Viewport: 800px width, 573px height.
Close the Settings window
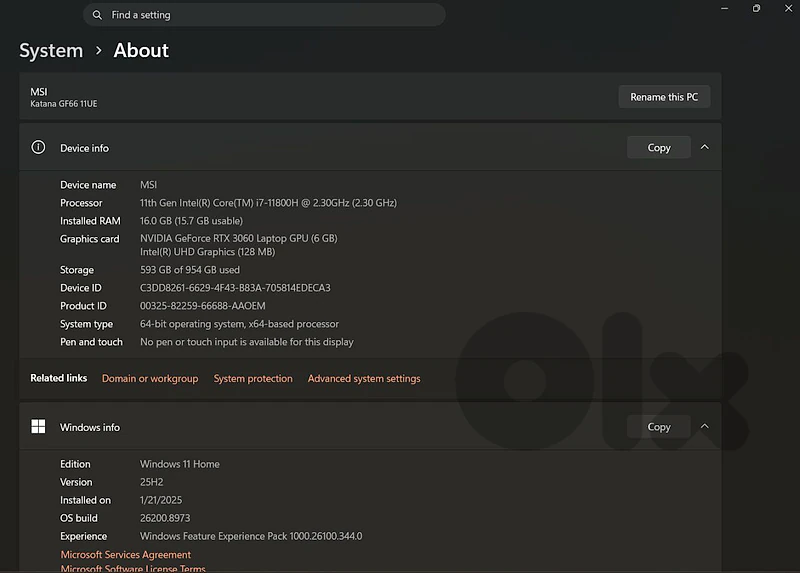coord(788,8)
